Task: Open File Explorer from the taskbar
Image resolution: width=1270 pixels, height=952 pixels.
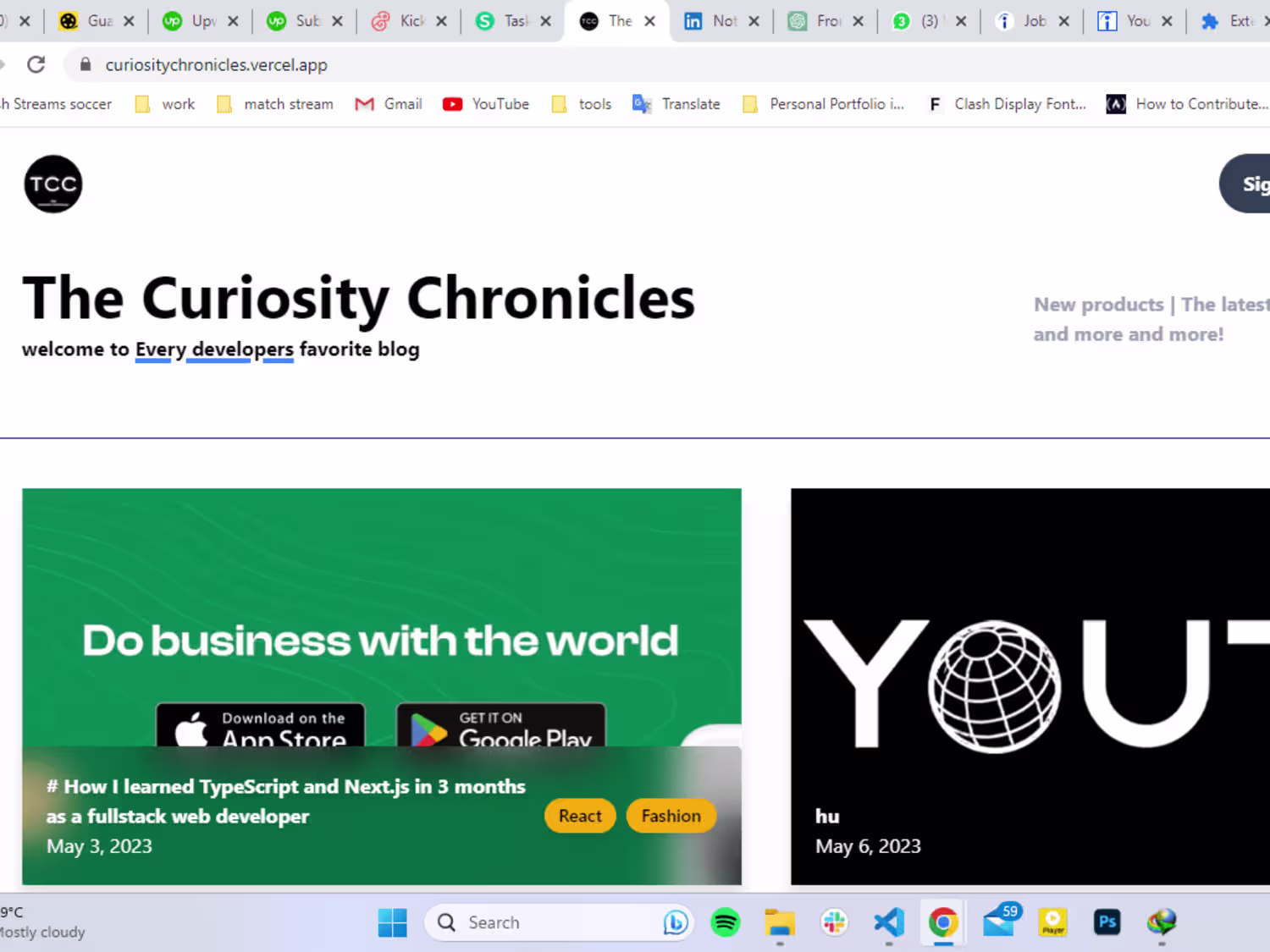Action: tap(780, 922)
